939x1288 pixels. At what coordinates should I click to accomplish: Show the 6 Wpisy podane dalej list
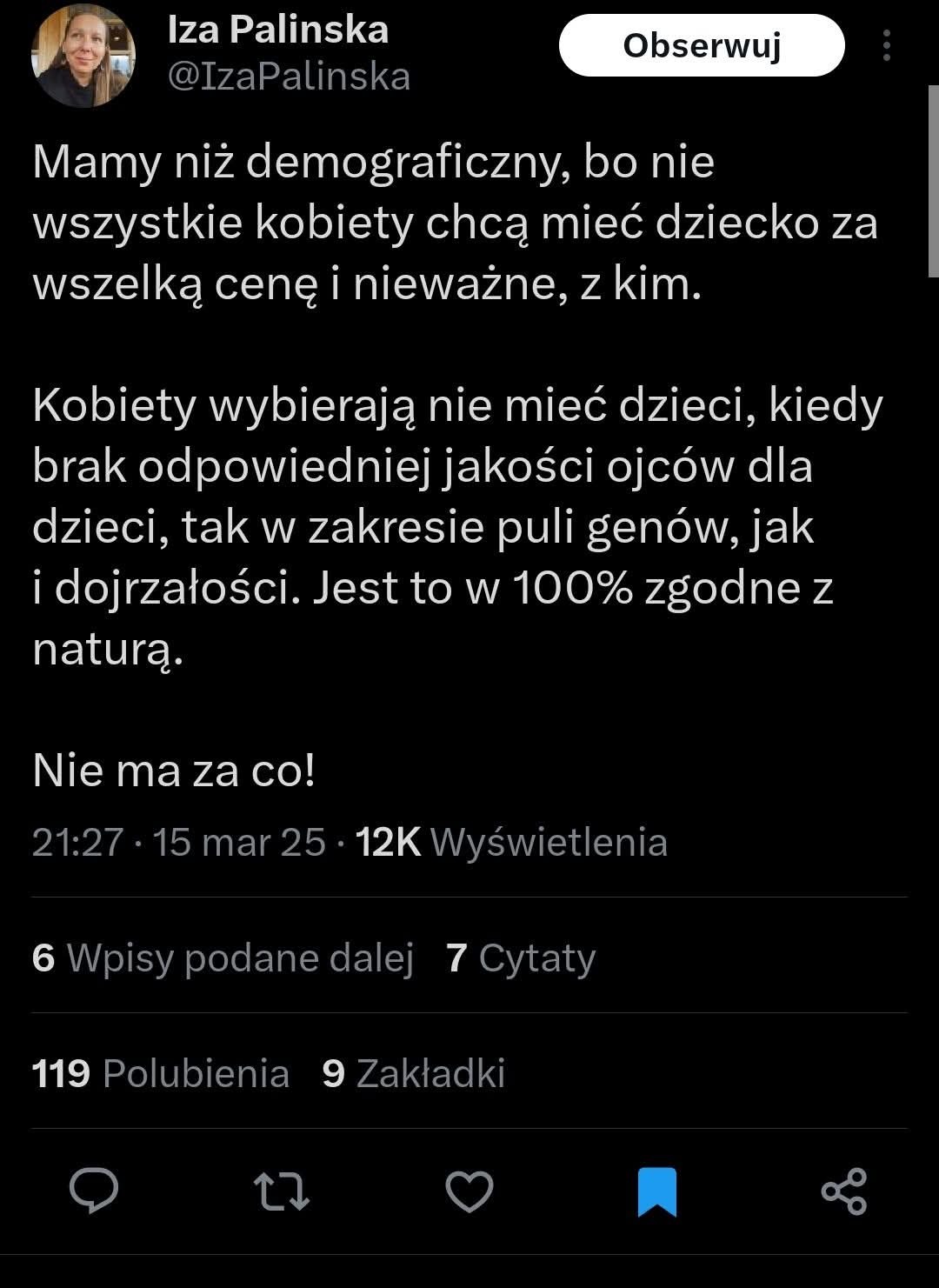223,958
